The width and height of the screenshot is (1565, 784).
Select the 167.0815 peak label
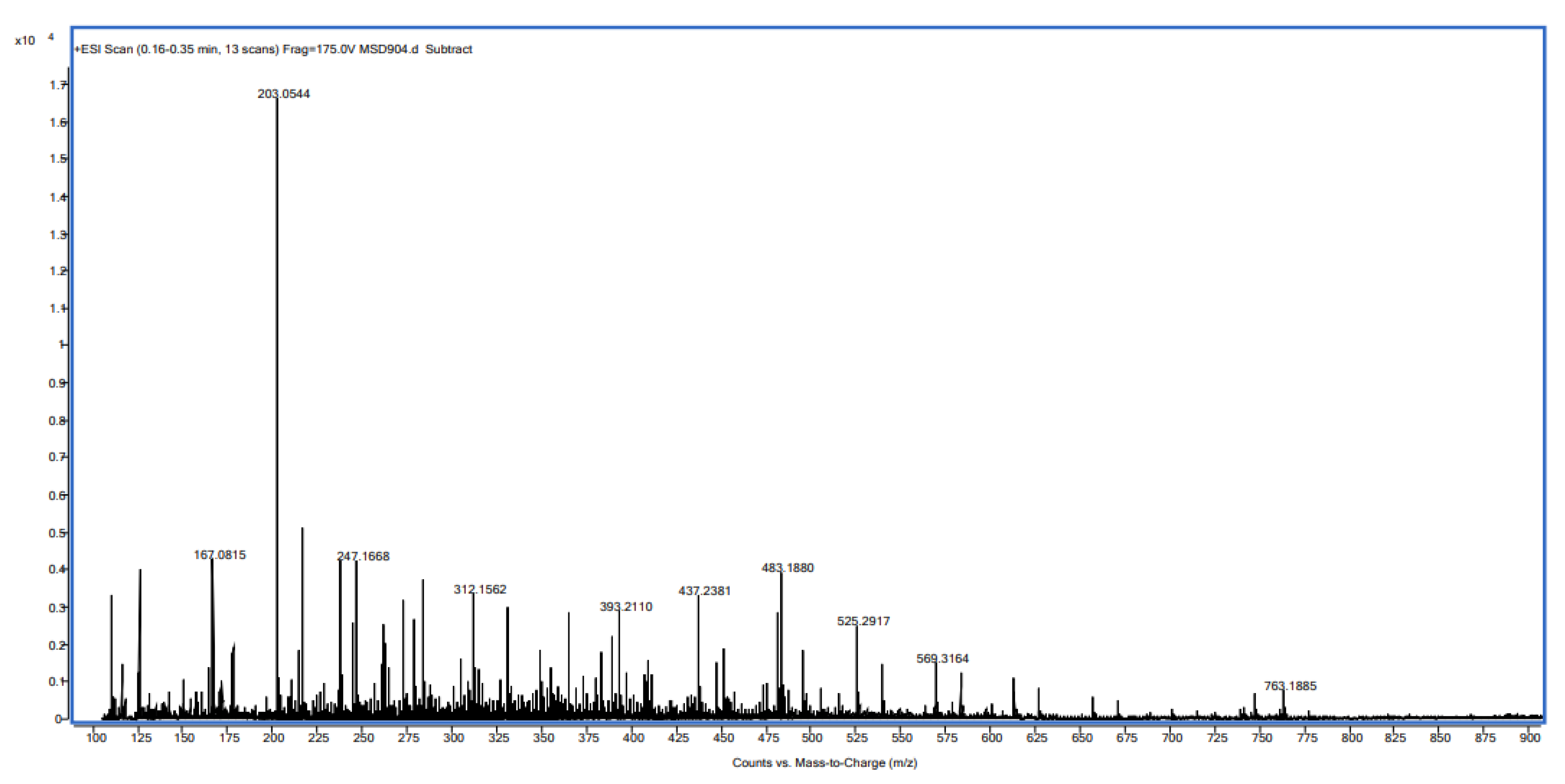220,554
